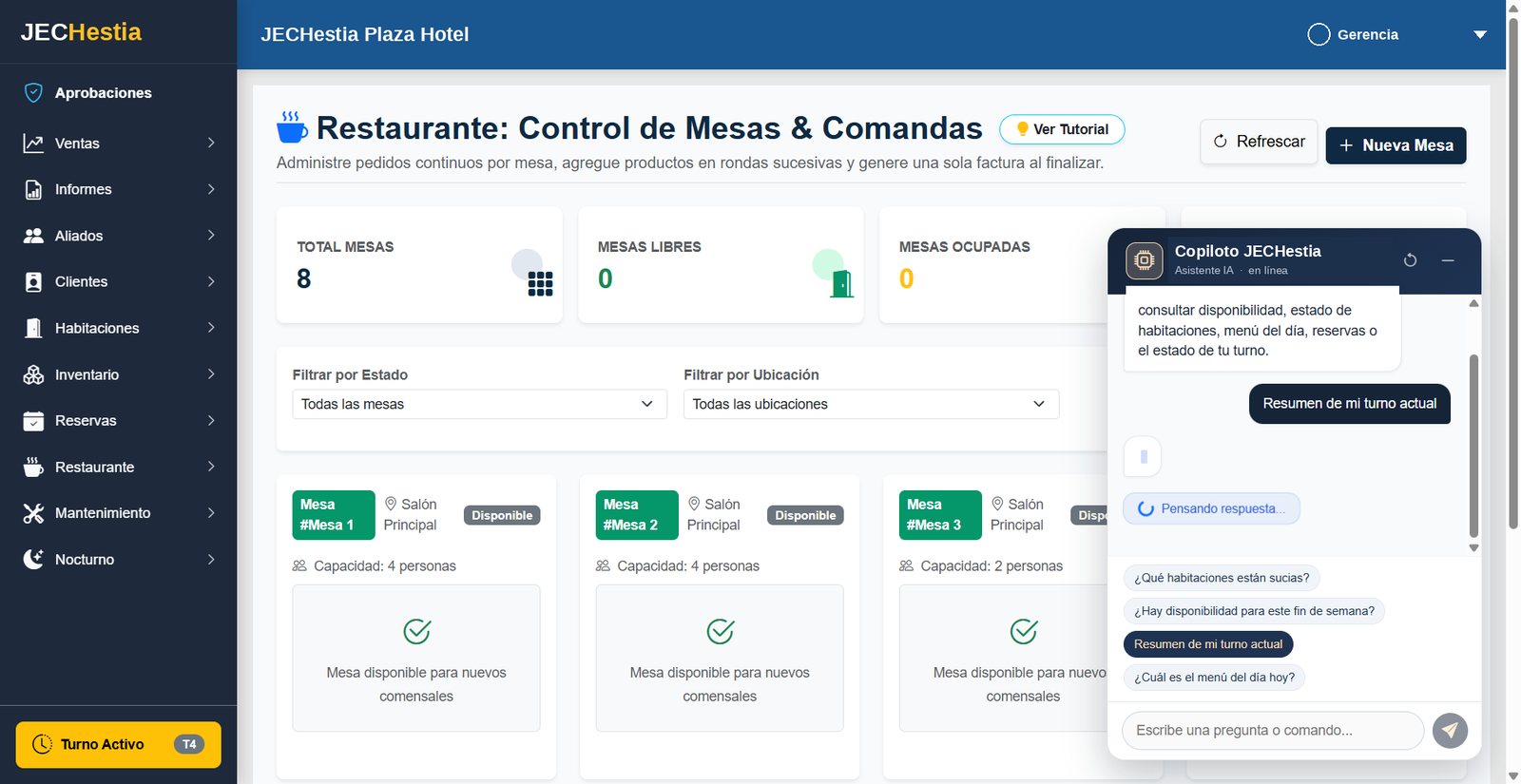Choose suggestion about weekend availability
Viewport: 1521px width, 784px height.
[x=1254, y=611]
